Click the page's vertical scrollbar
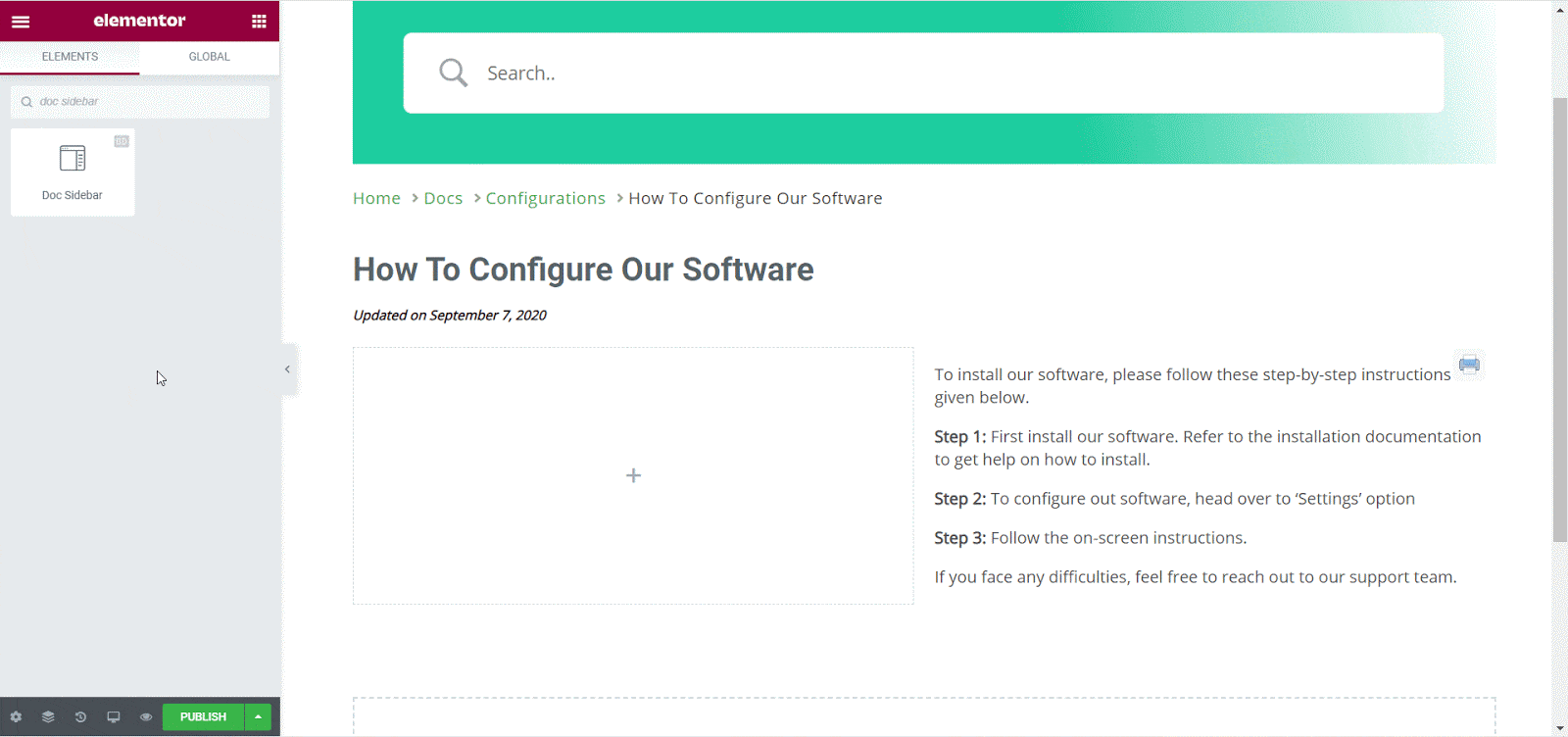Screen dimensions: 1568x737 (1560, 319)
